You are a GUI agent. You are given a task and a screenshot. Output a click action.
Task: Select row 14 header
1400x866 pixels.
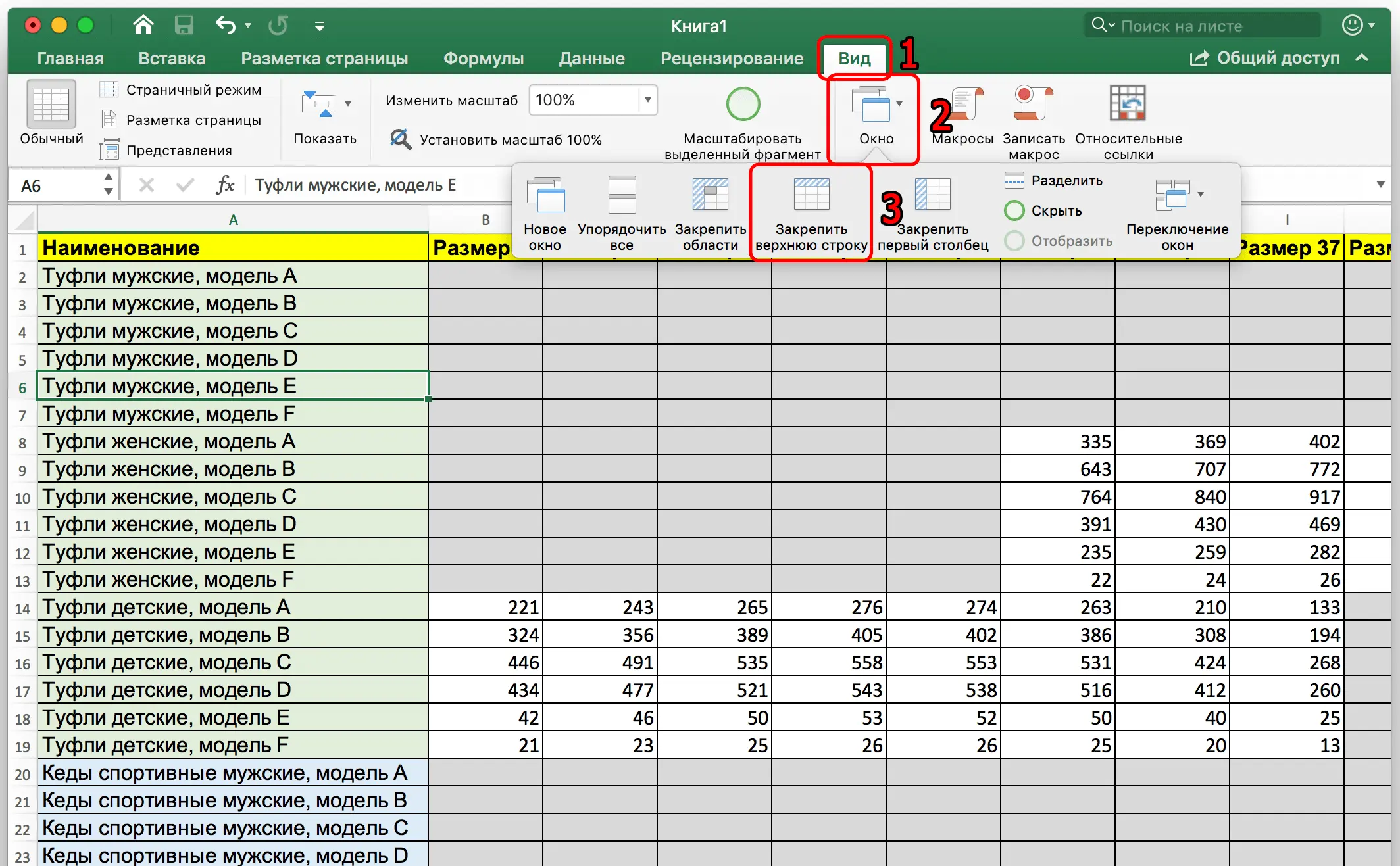coord(22,608)
